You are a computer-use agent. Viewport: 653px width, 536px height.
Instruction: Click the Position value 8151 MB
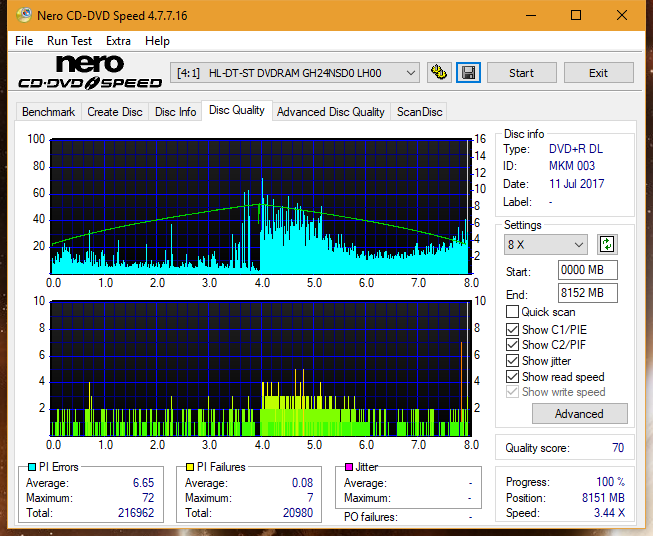(603, 498)
